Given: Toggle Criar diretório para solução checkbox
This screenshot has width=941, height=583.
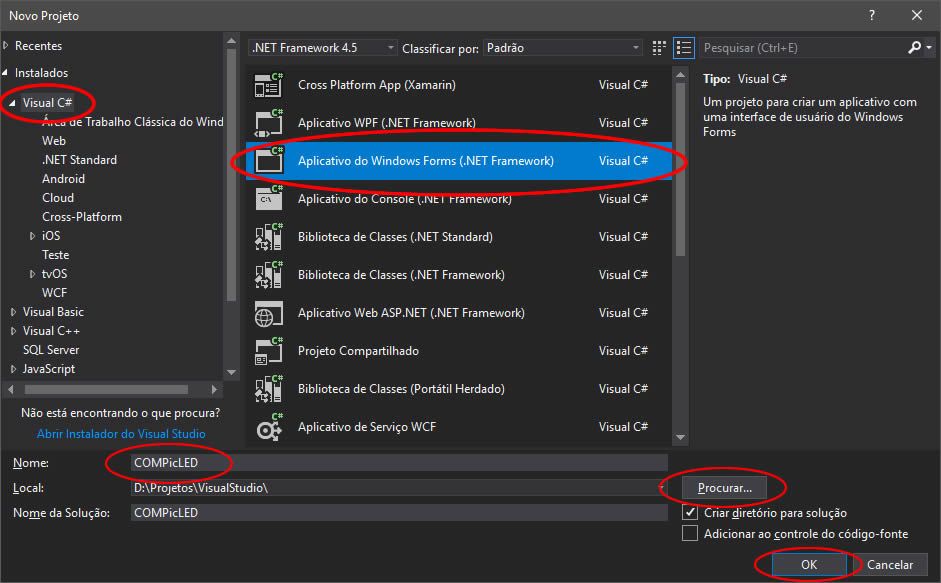Looking at the screenshot, I should coord(690,513).
